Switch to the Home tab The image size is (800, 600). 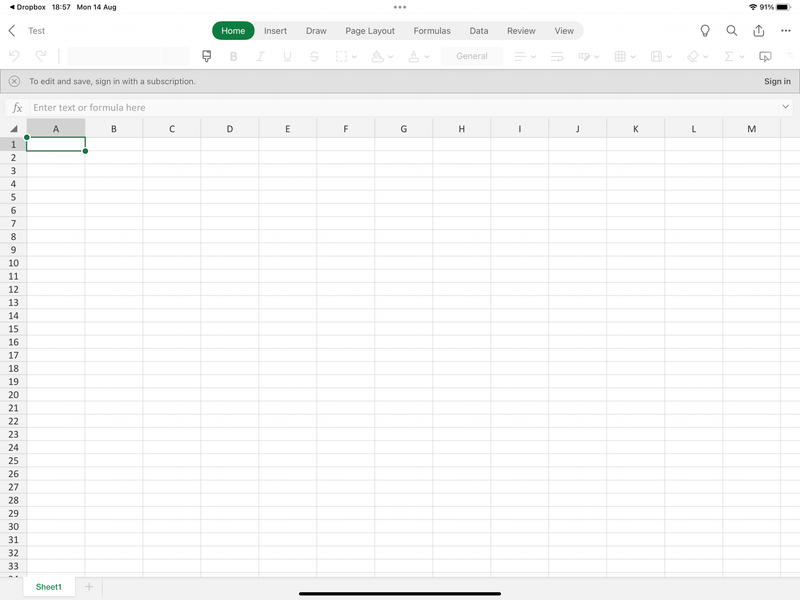[233, 31]
